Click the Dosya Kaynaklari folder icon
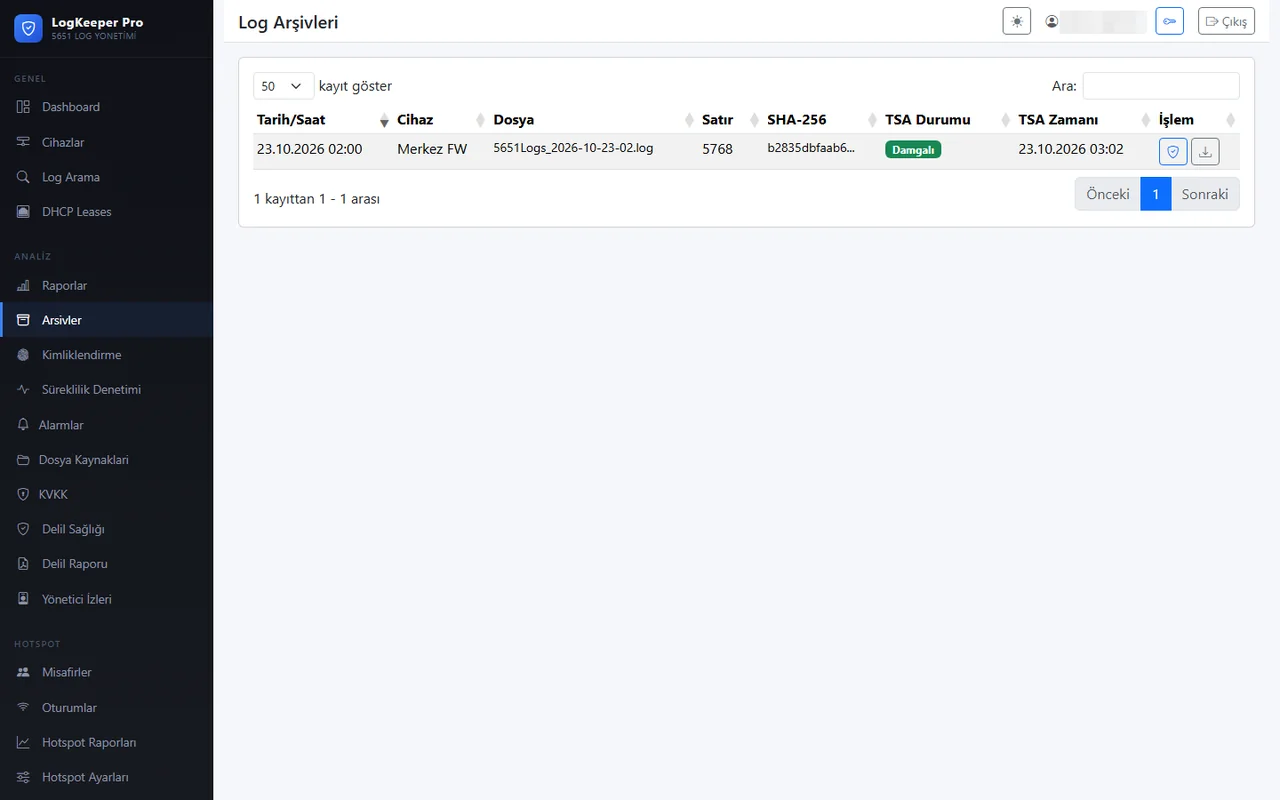Viewport: 1280px width, 800px height. click(x=24, y=460)
